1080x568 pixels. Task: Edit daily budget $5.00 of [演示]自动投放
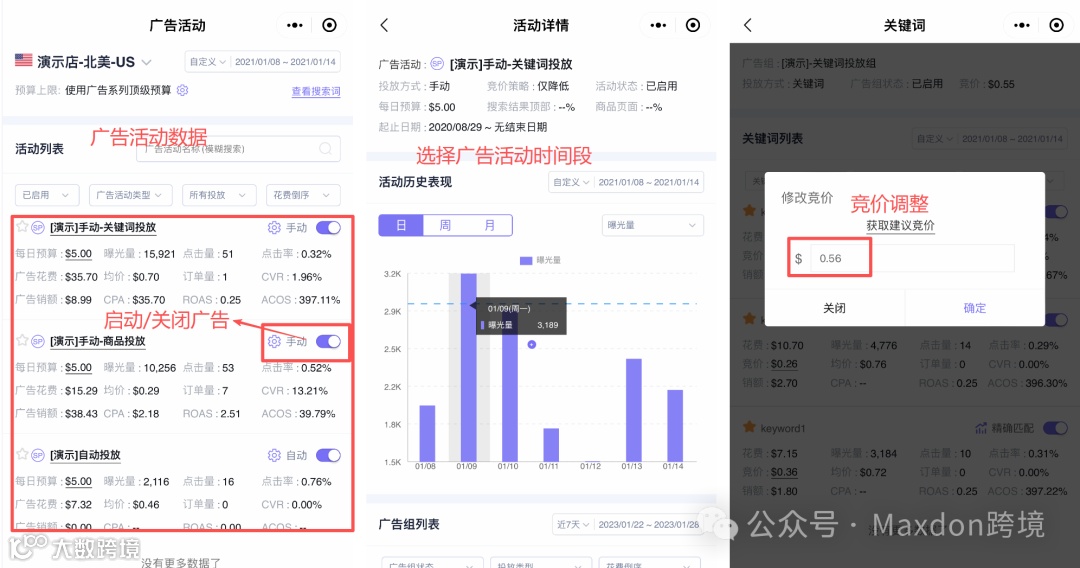[79, 481]
